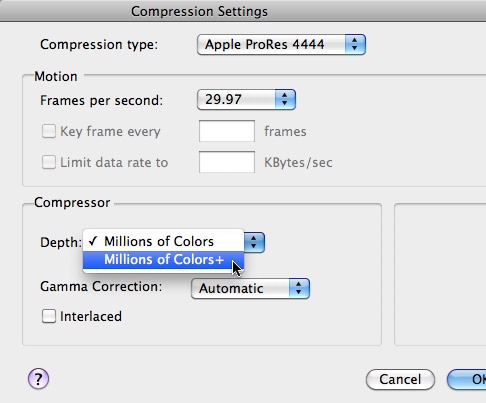Click the Cancel button
Viewport: 486px width, 403px height.
tap(400, 379)
